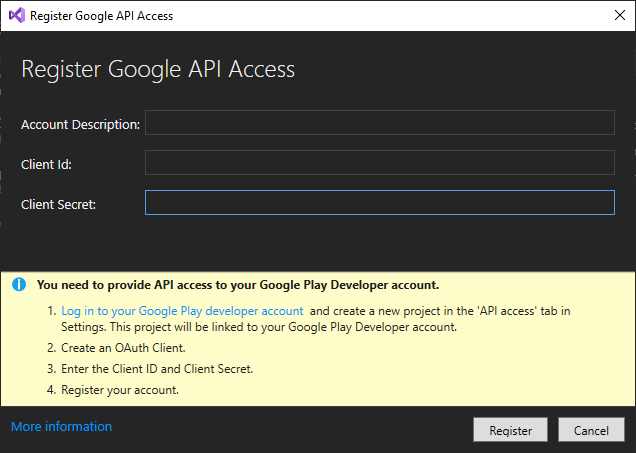Click the Register button
Image resolution: width=636 pixels, height=453 pixels.
[510, 430]
